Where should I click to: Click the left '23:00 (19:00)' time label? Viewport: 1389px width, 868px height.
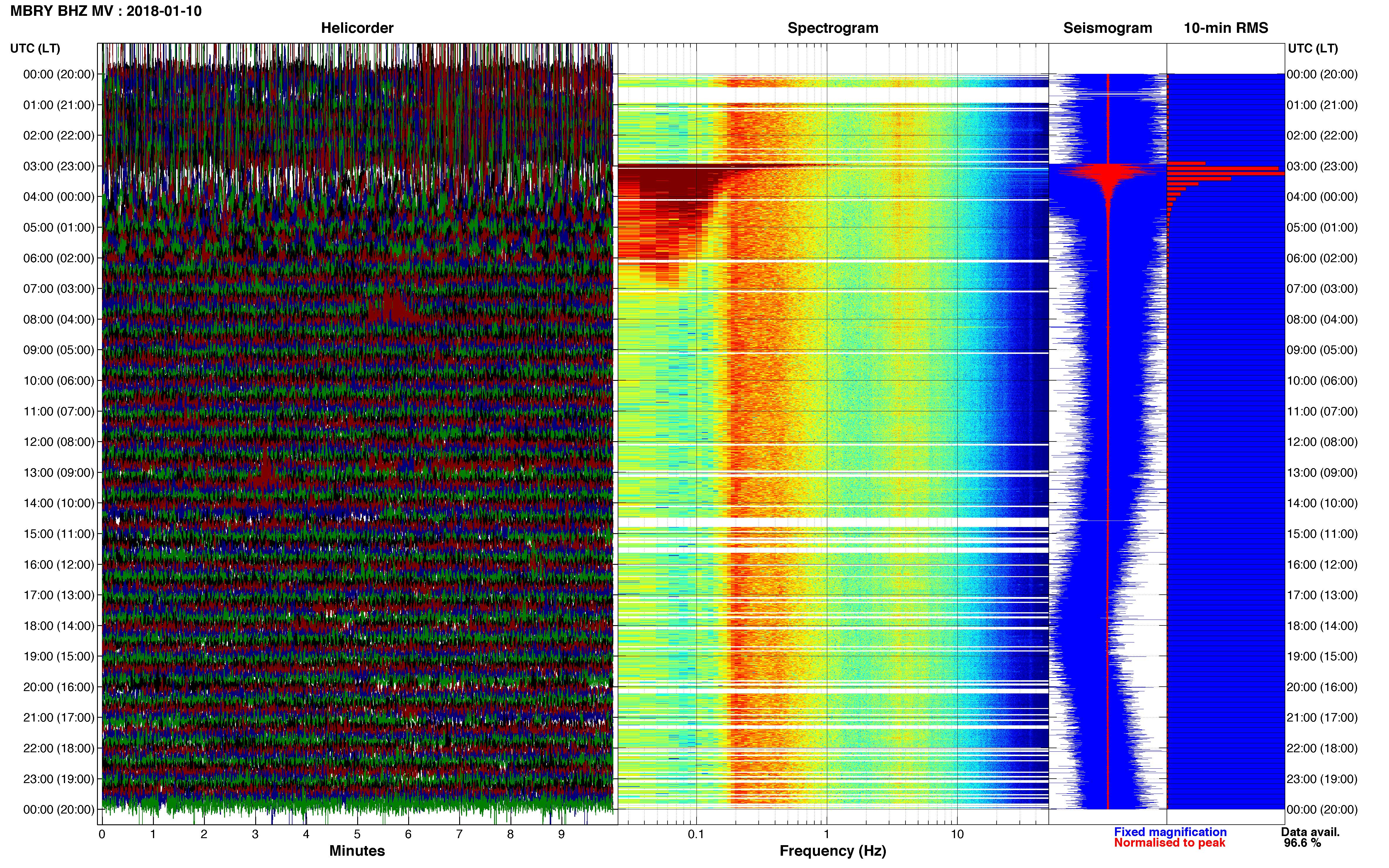[59, 779]
